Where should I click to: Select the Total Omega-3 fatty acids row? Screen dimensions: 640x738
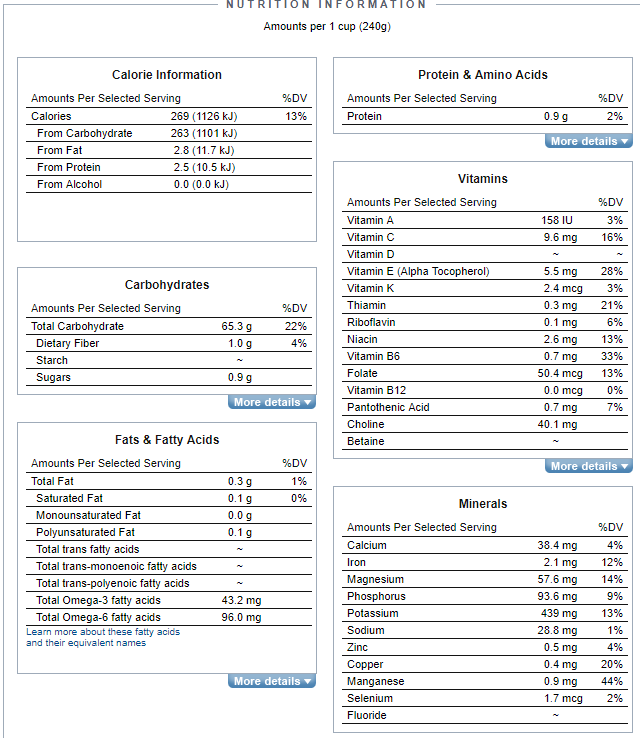[169, 600]
